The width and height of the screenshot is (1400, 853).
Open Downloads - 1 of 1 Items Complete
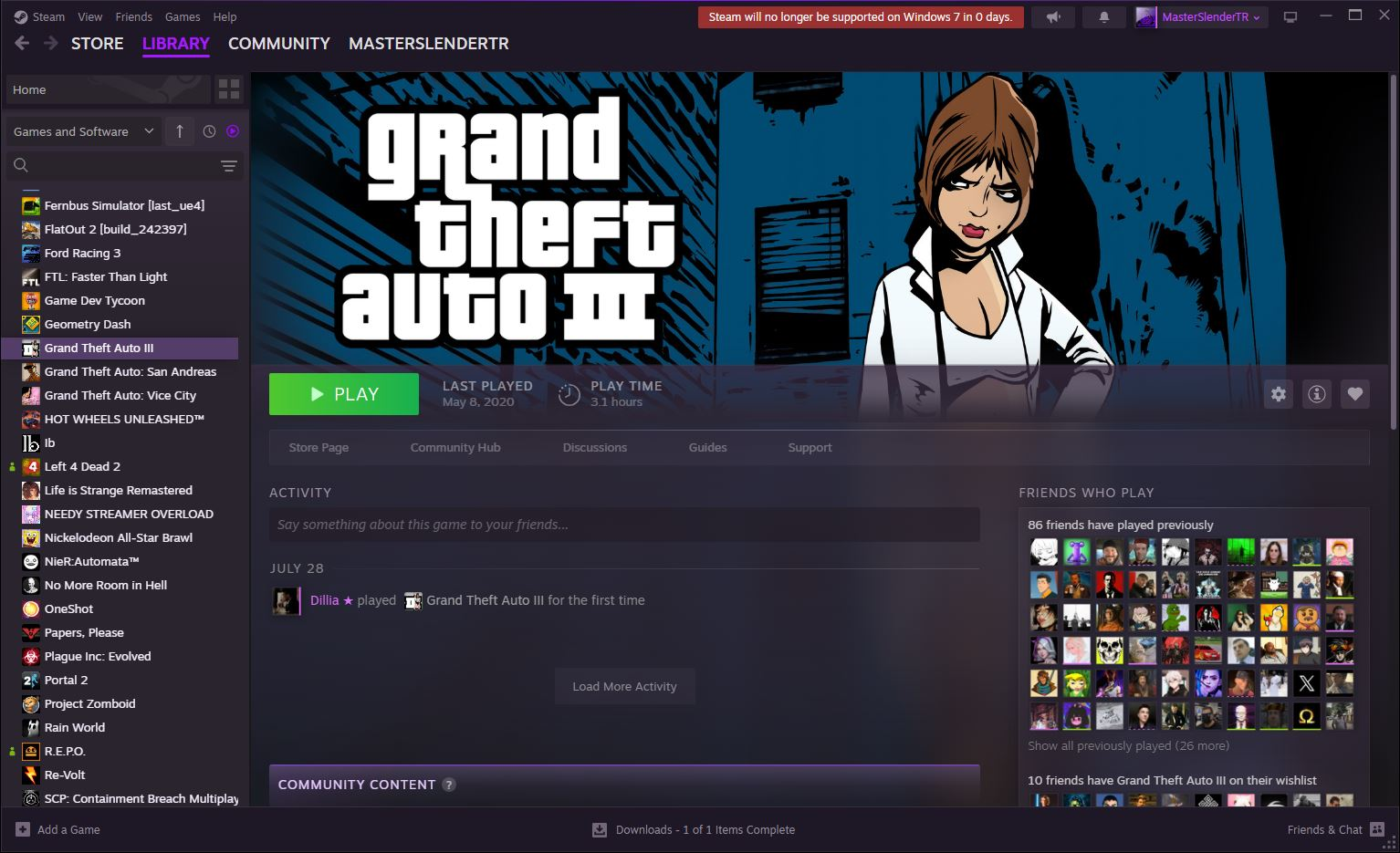(x=705, y=829)
